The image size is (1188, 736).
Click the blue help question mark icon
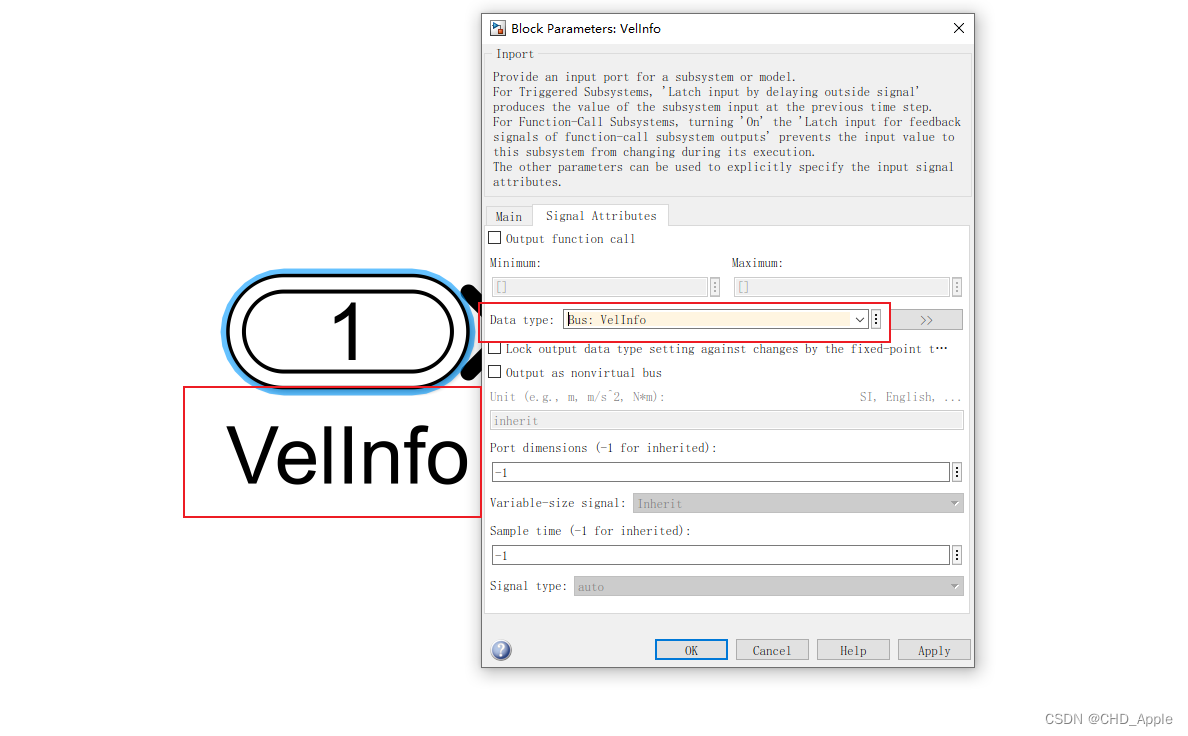click(x=501, y=650)
